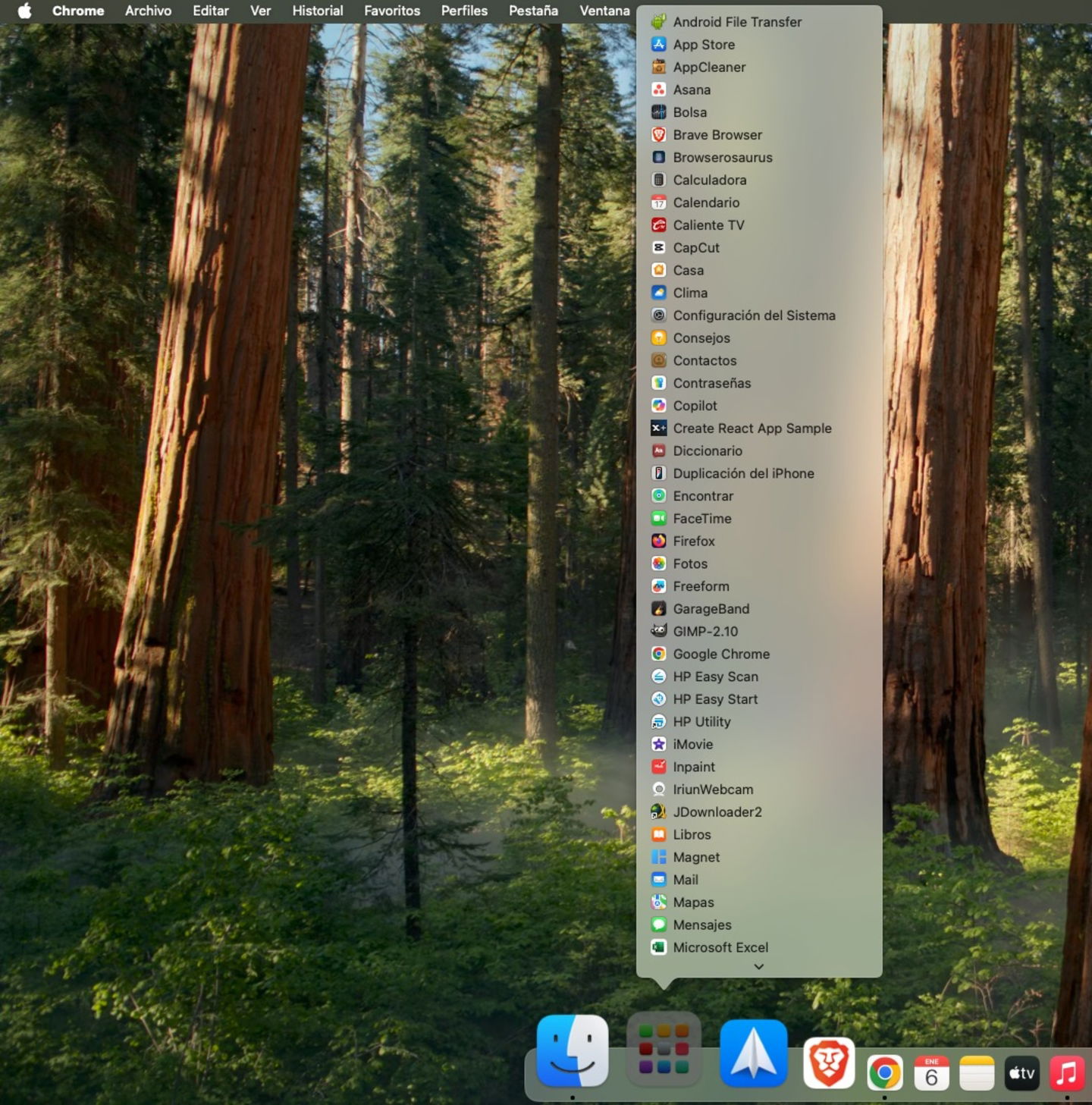The width and height of the screenshot is (1092, 1105).
Task: Open the Music app in the Dock
Action: 1067,1072
